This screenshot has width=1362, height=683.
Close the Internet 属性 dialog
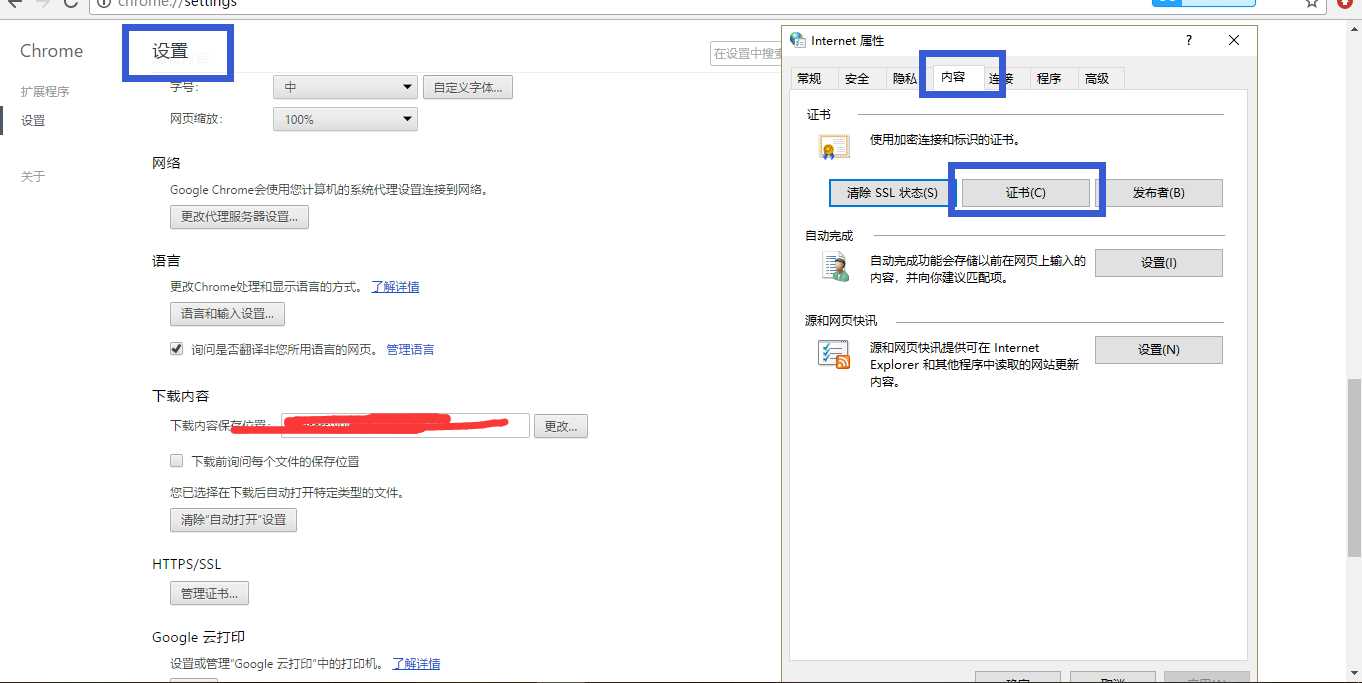1234,40
